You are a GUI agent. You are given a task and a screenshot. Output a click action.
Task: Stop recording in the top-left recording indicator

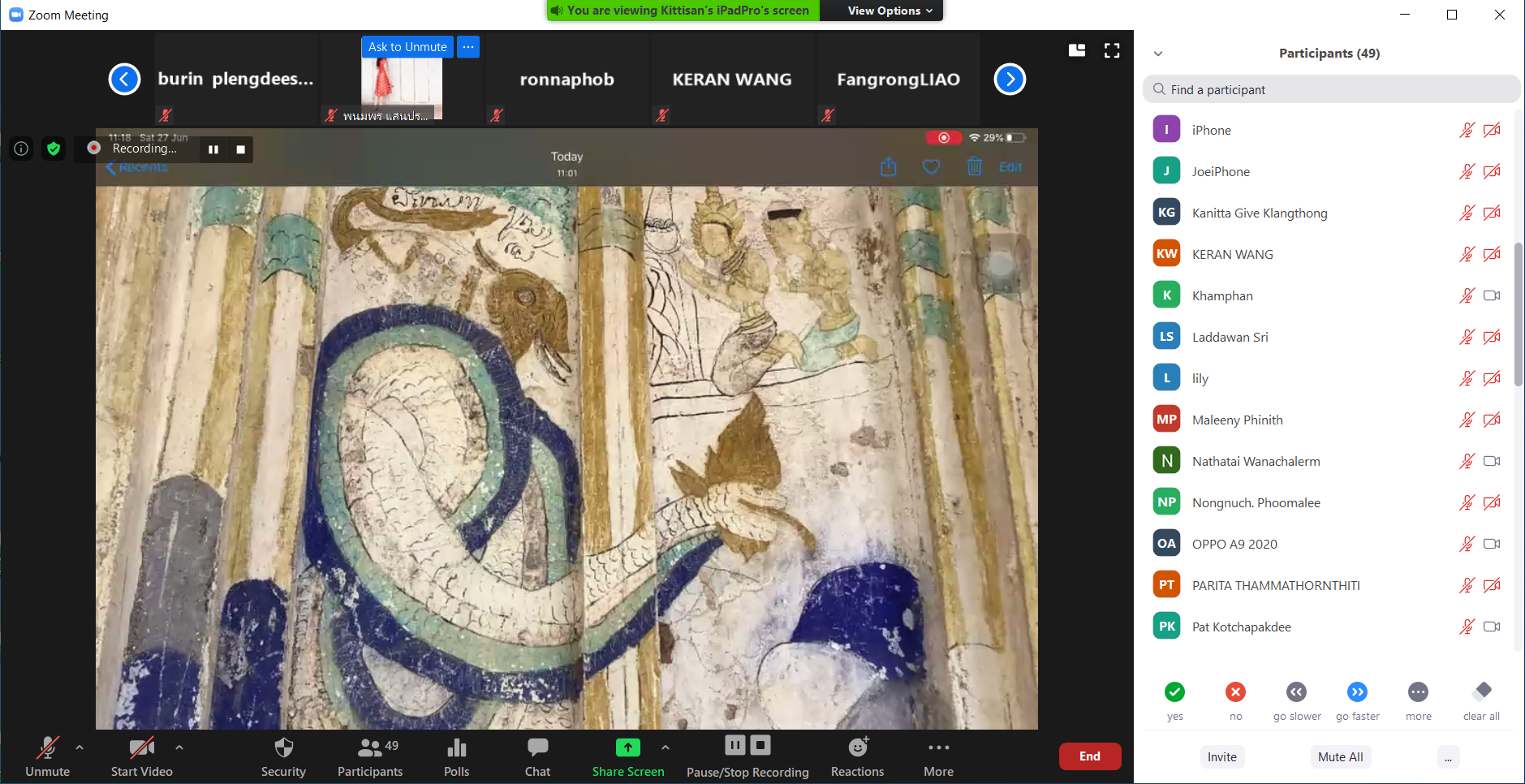(x=241, y=149)
